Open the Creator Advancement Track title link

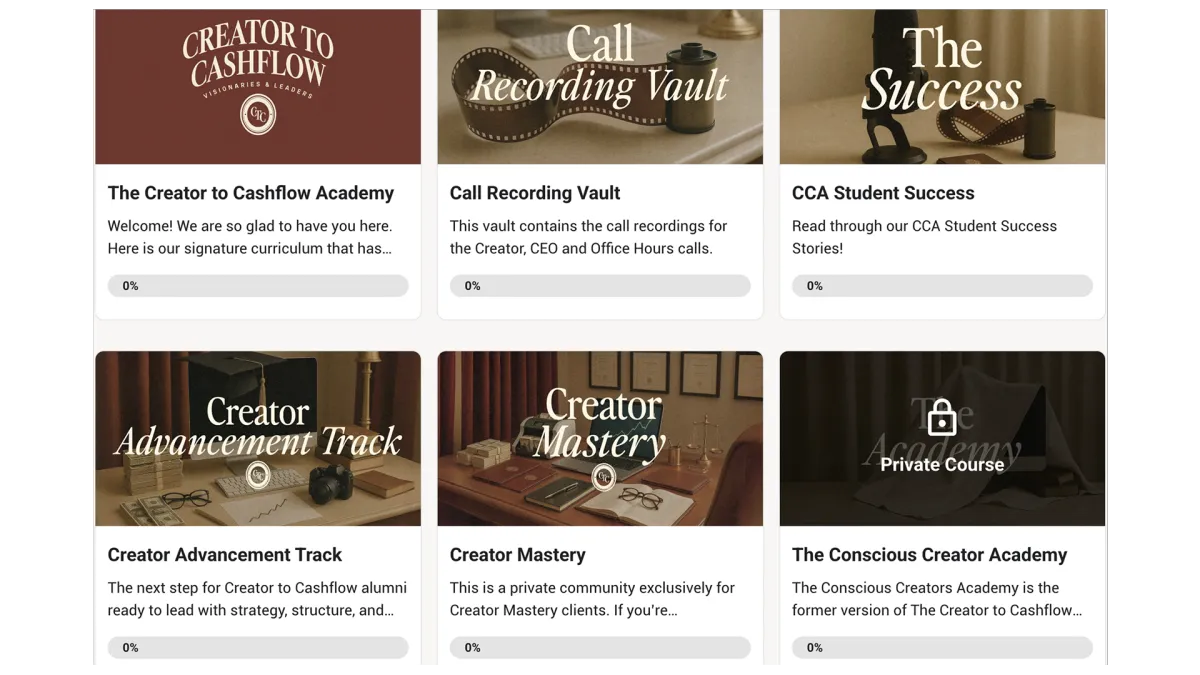click(225, 555)
